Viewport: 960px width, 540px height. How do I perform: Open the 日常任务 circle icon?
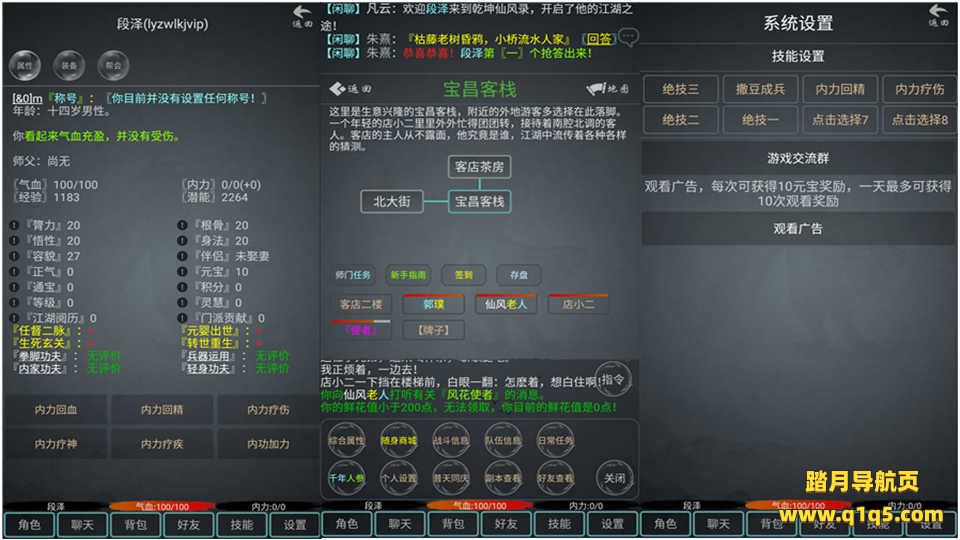[554, 439]
